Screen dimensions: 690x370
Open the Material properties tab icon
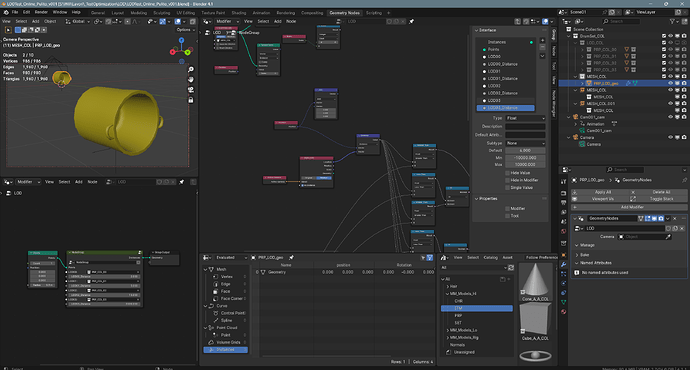564,311
